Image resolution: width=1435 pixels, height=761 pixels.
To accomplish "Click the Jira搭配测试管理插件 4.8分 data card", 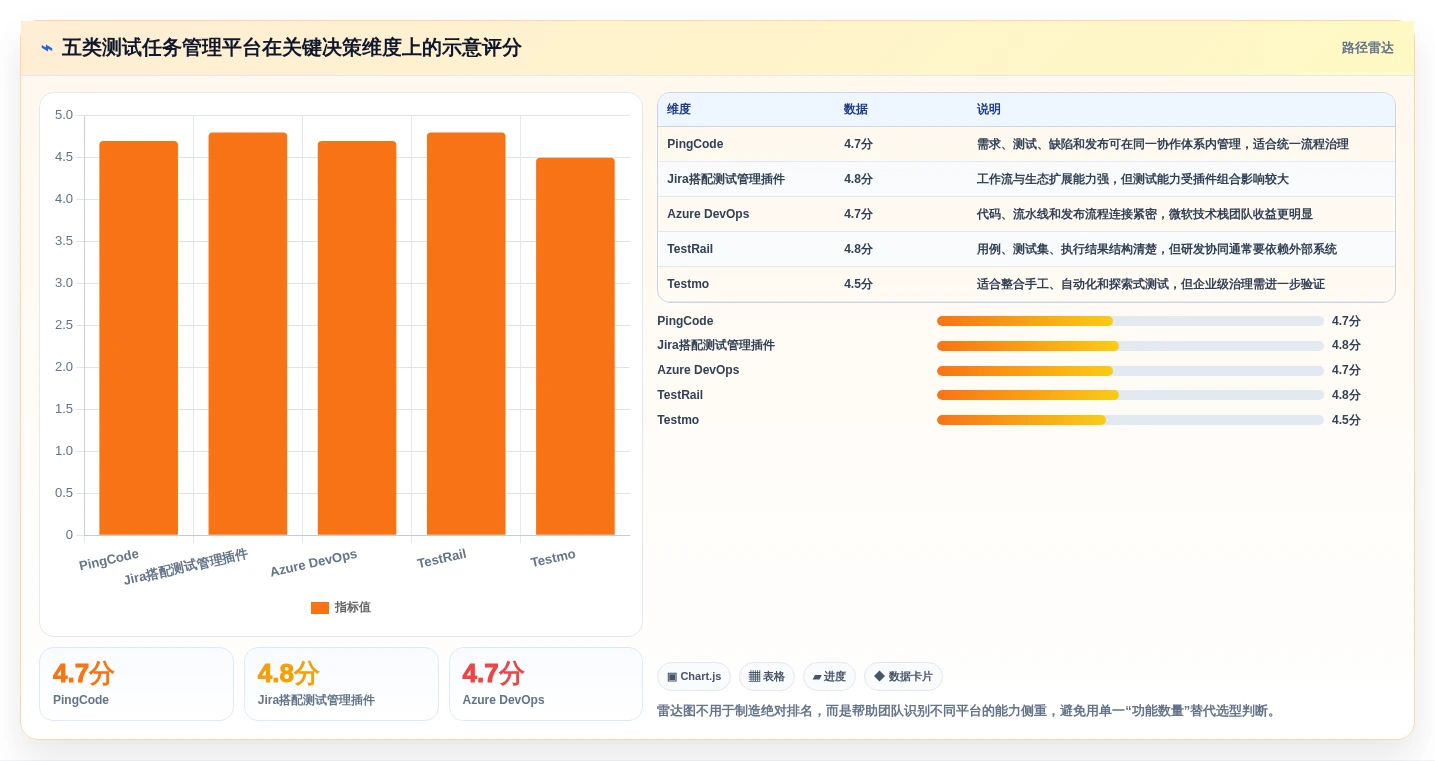I will (x=341, y=684).
